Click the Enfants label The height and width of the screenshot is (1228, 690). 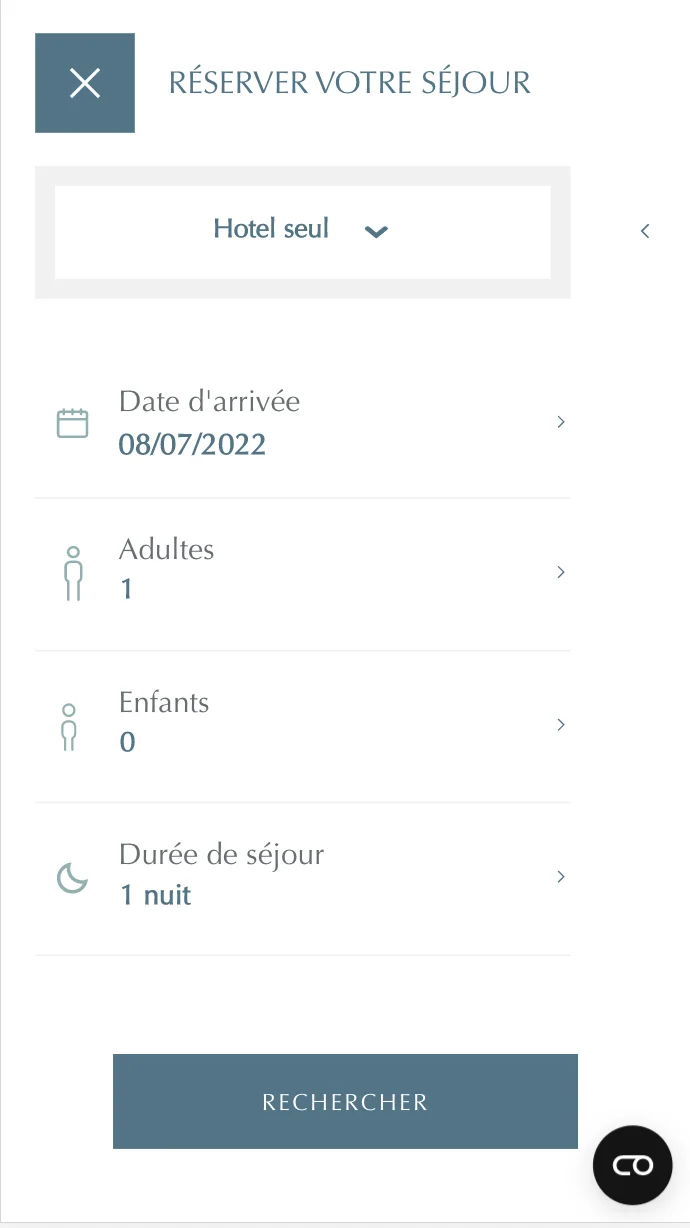(x=164, y=702)
